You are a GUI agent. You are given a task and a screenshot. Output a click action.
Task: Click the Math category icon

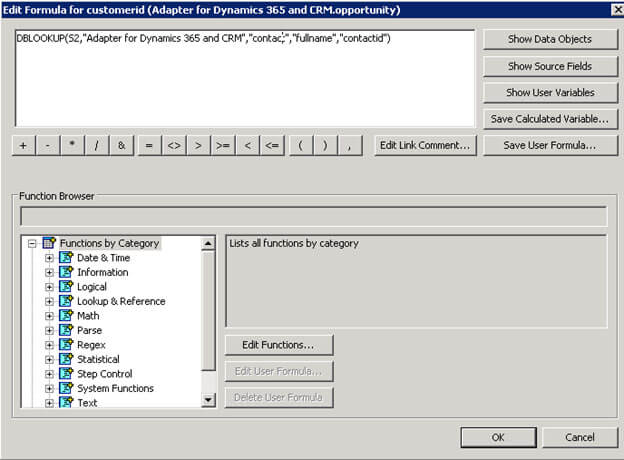pyautogui.click(x=66, y=316)
